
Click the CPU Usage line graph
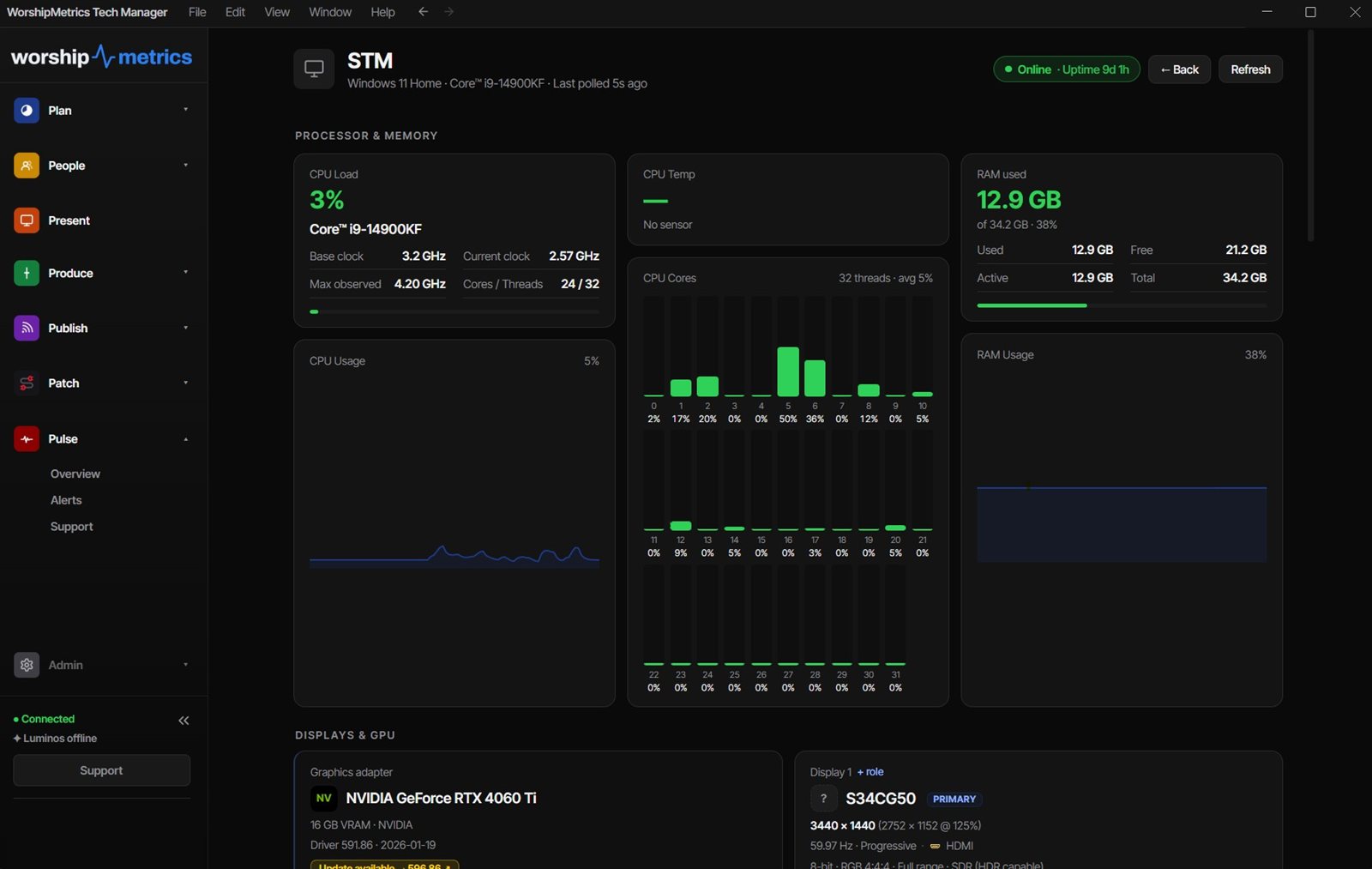click(x=454, y=555)
